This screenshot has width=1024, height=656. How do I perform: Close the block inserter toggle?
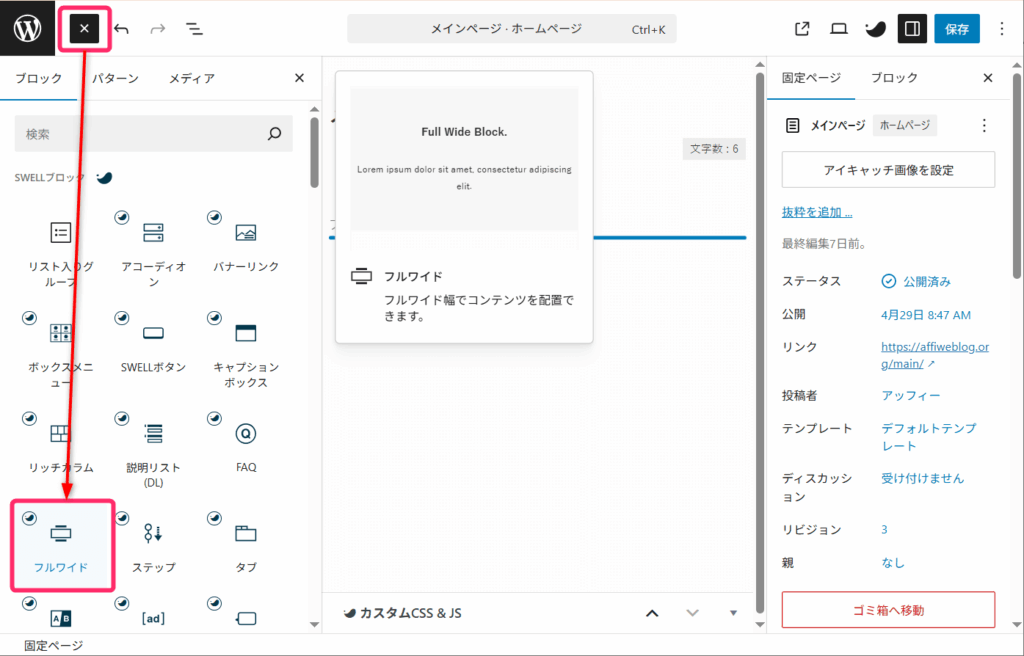pos(84,29)
